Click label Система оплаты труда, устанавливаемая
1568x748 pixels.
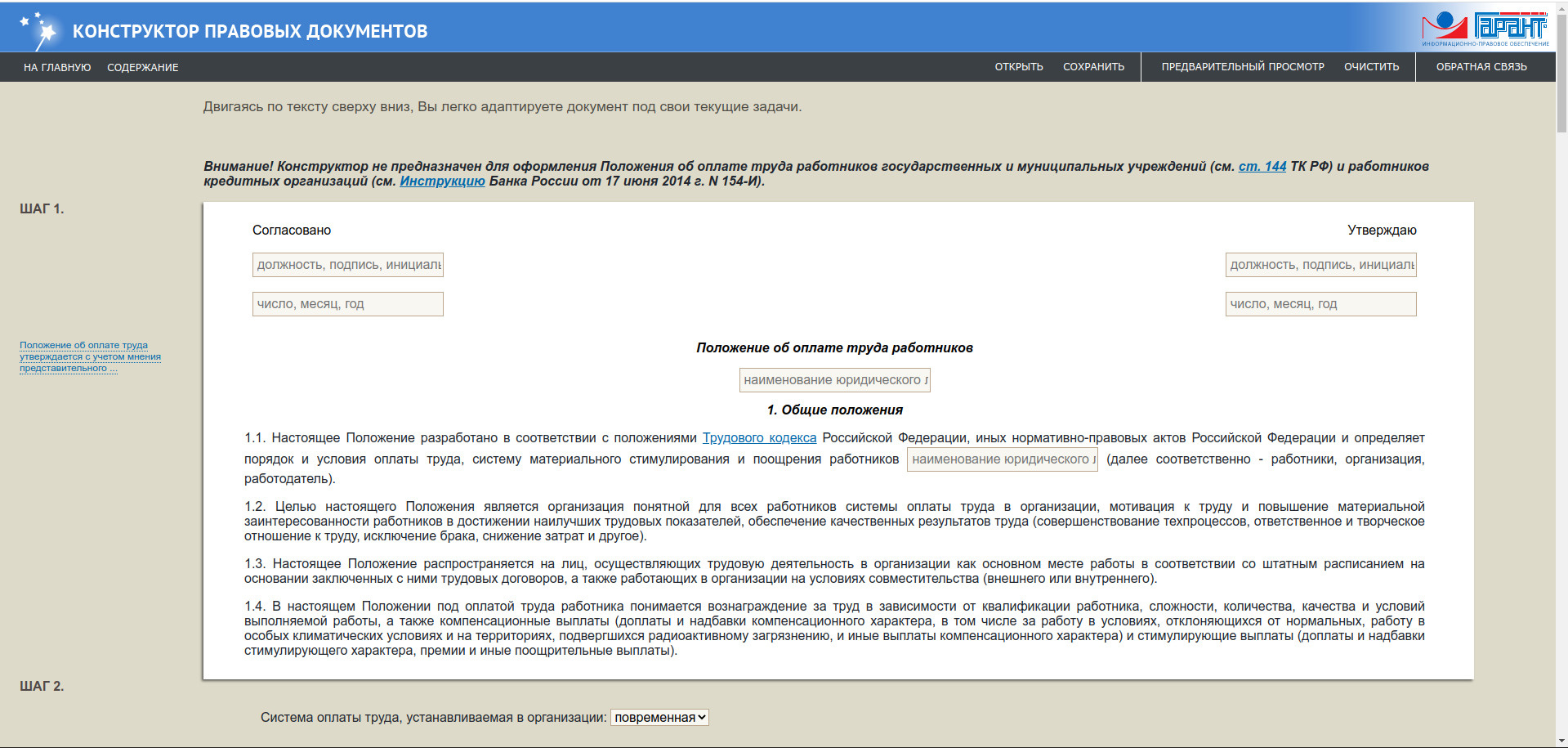tap(433, 717)
